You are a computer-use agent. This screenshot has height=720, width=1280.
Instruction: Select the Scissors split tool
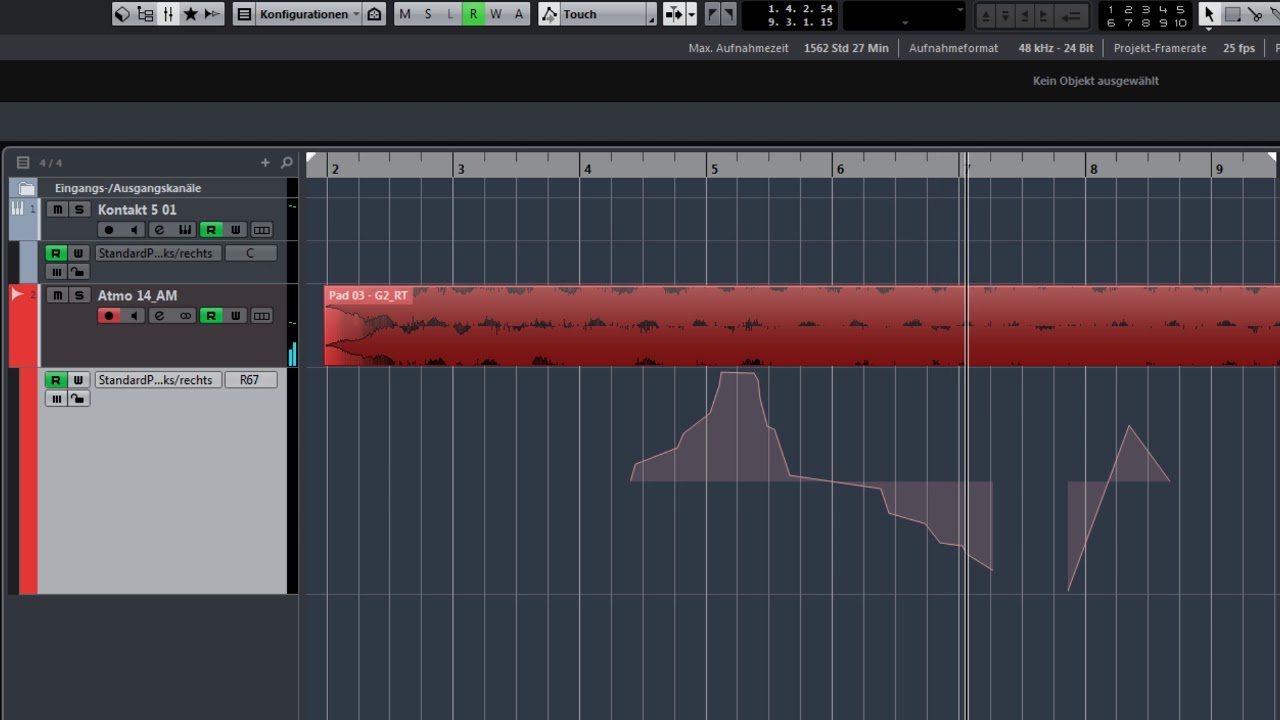1256,14
